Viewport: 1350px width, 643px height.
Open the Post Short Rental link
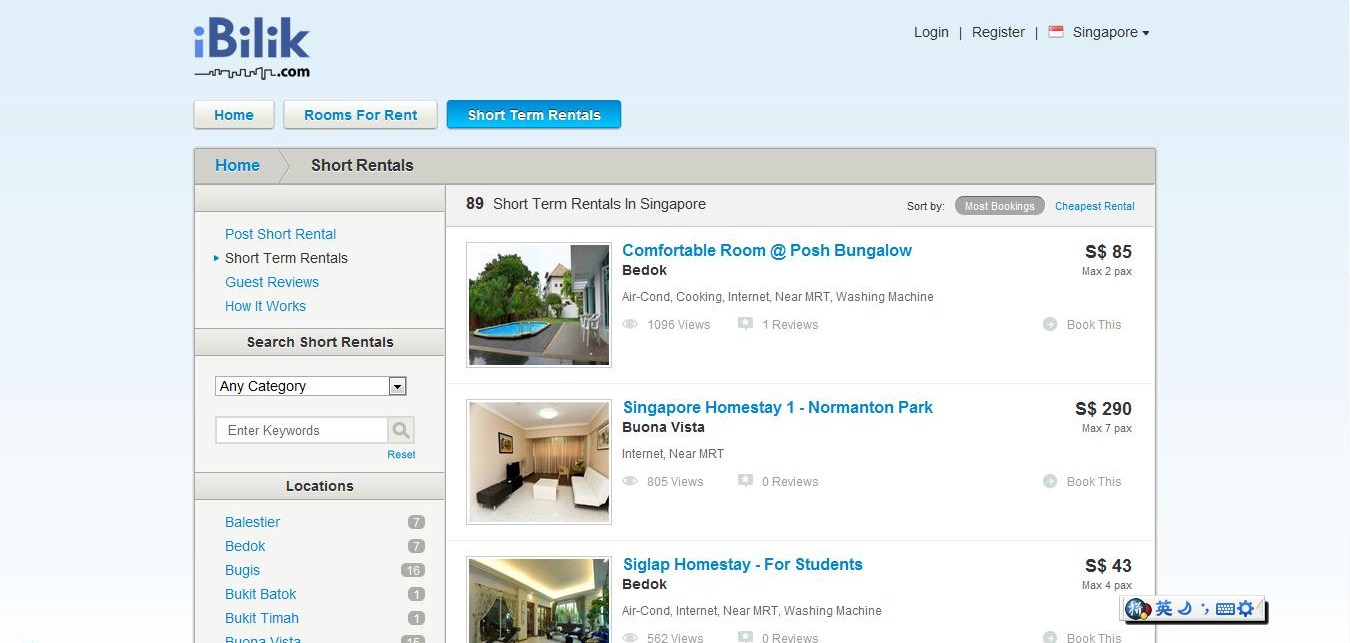pos(280,234)
